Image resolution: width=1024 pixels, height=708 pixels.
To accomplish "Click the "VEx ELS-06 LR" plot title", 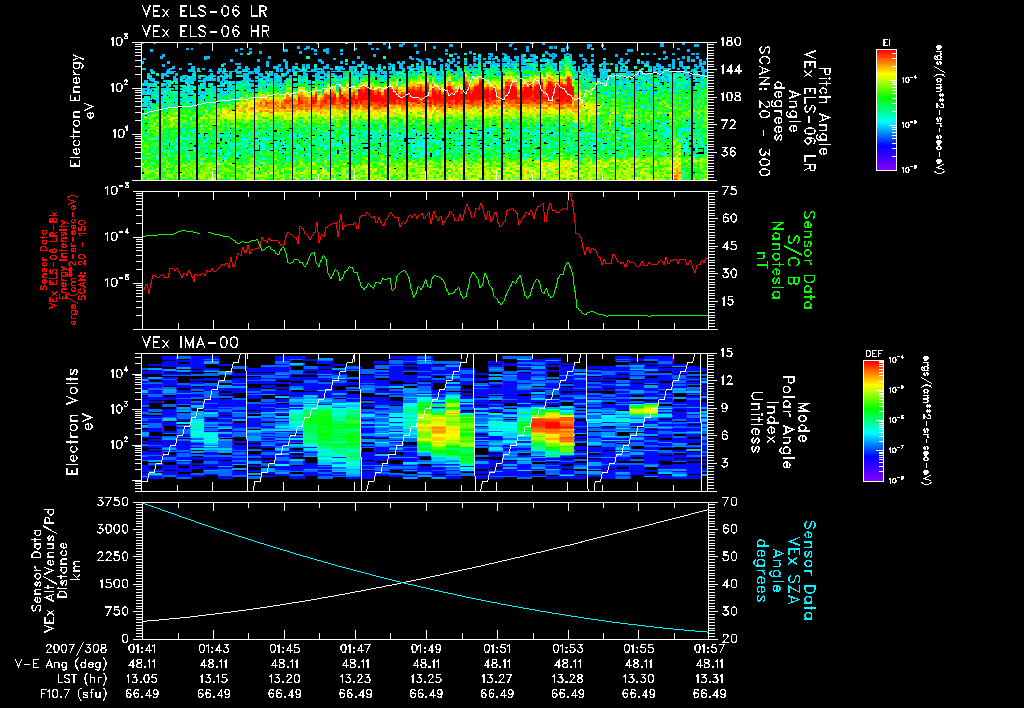I will coord(204,12).
